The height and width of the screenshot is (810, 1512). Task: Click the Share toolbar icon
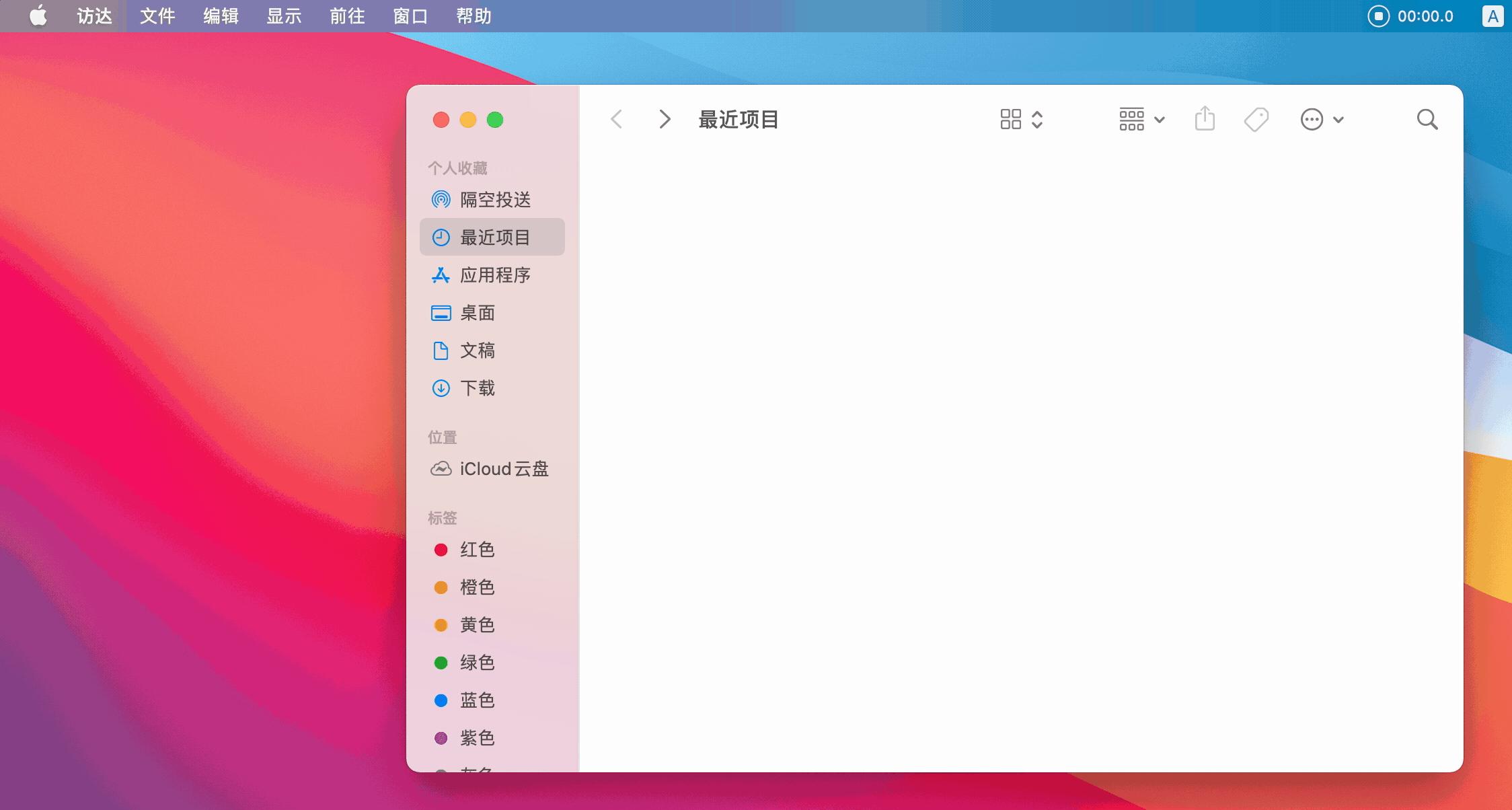click(1205, 119)
